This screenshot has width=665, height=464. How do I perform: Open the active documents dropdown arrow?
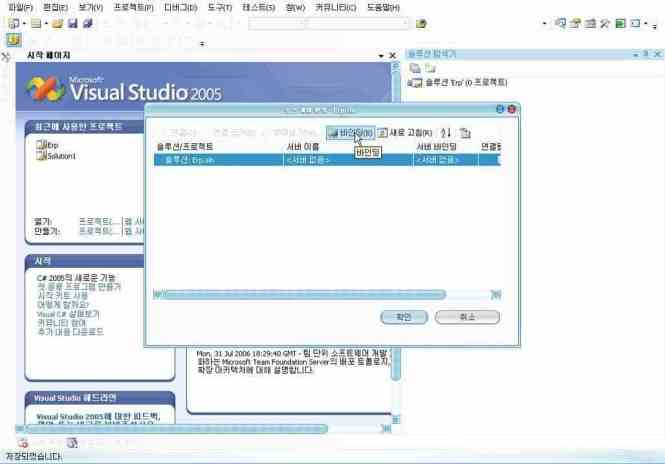coord(381,56)
